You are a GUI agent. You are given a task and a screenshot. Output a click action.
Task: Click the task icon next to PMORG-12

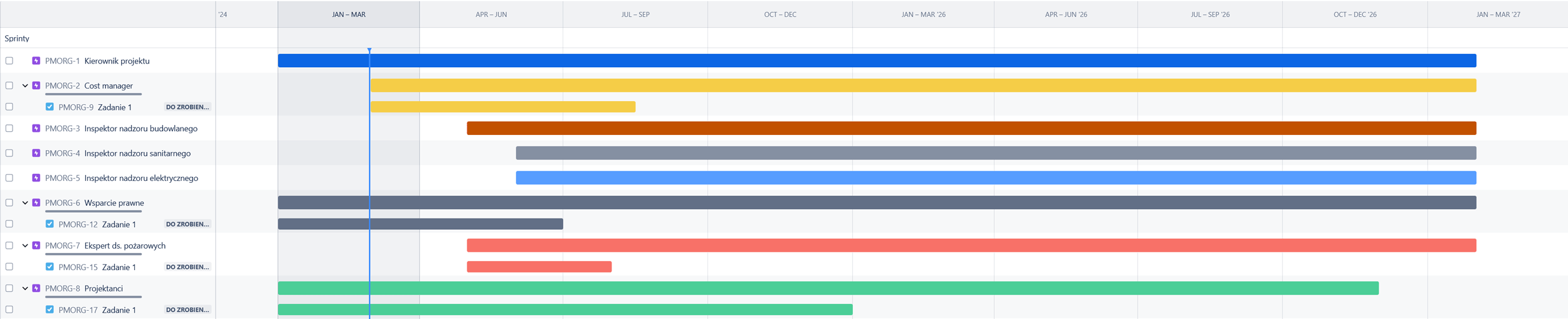point(50,224)
